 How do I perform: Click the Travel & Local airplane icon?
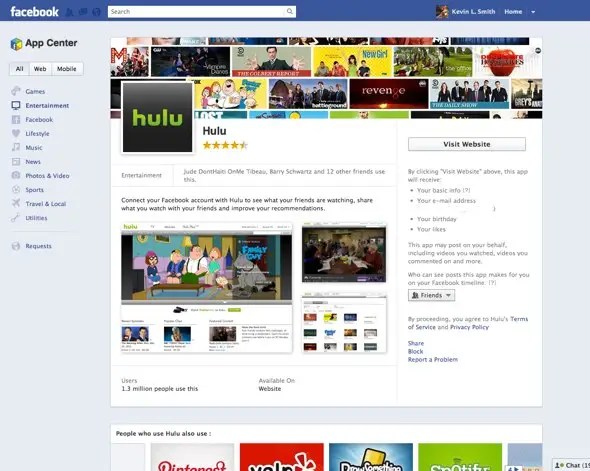click(16, 204)
